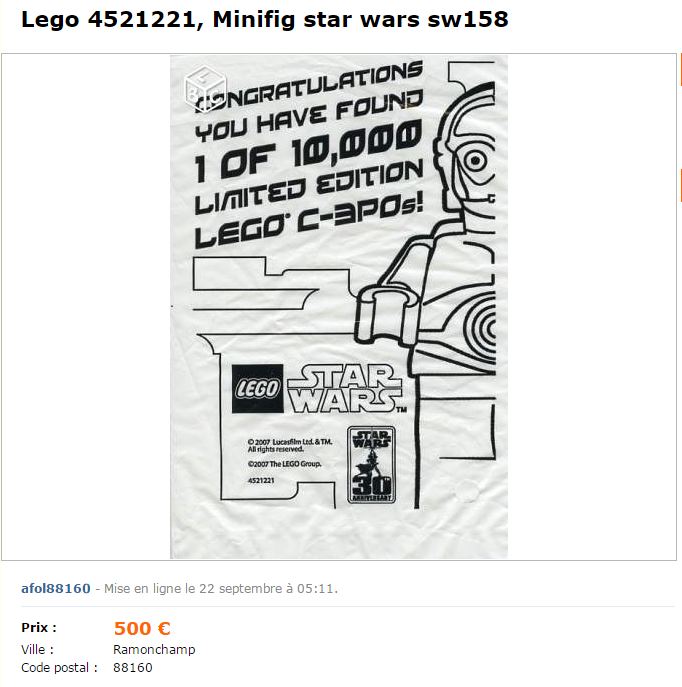Click the Star Wars 30th anniversary badge
Viewport: 682px width, 687px height.
(x=371, y=464)
